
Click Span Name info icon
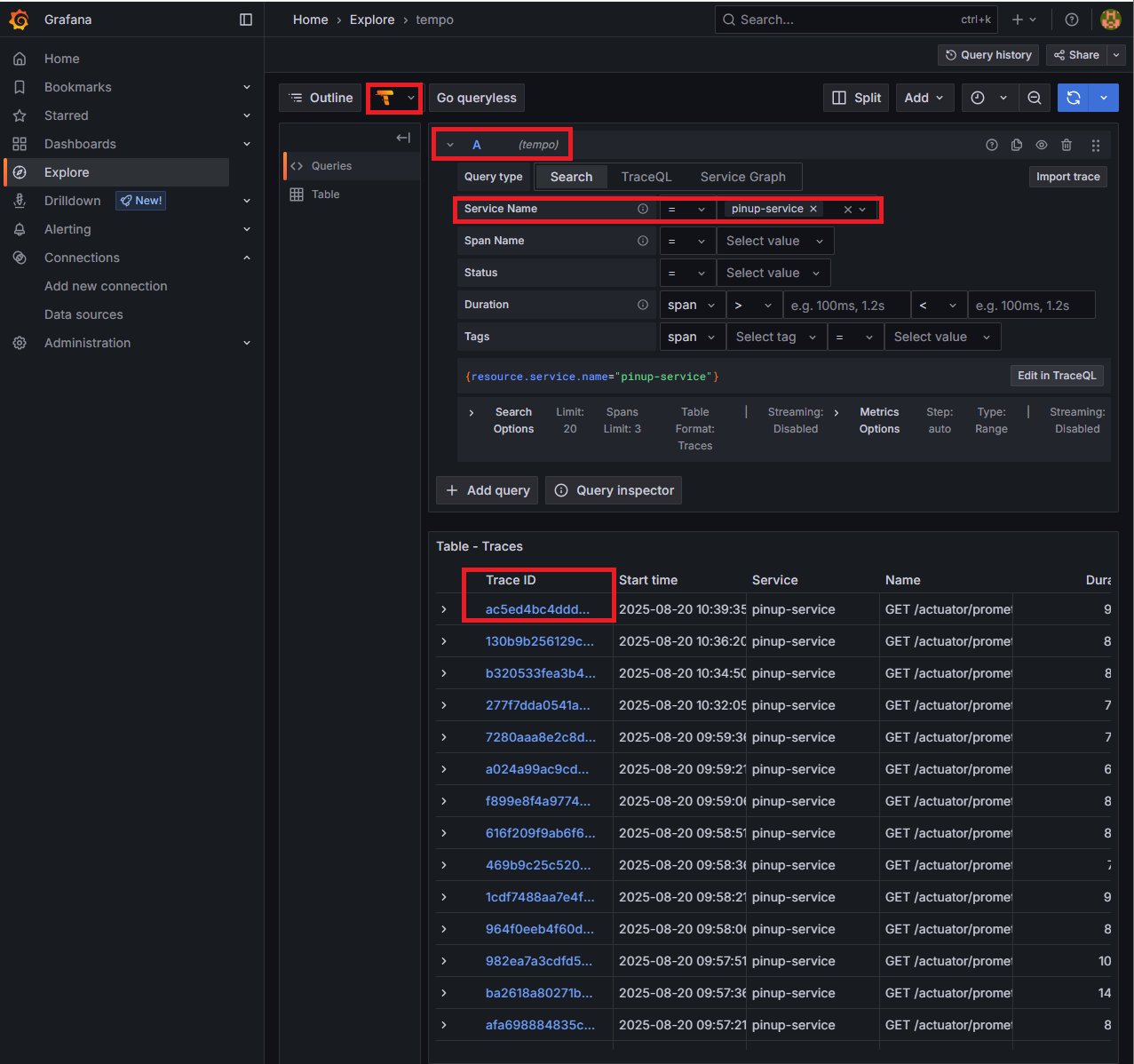643,241
